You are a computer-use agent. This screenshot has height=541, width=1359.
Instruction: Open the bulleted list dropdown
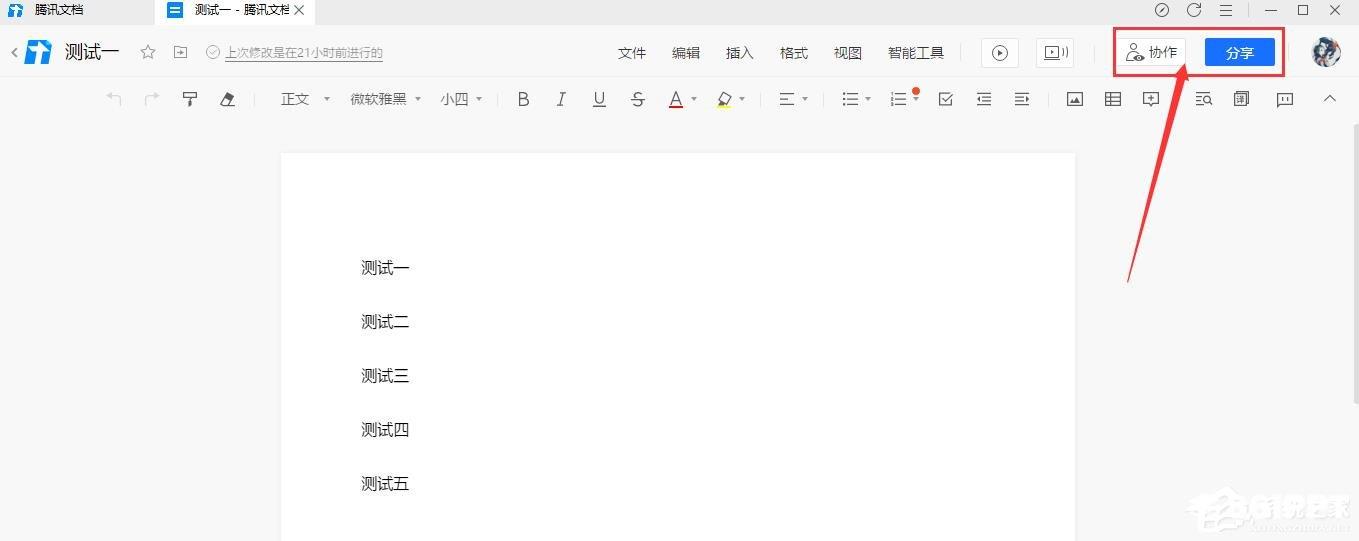click(x=856, y=99)
